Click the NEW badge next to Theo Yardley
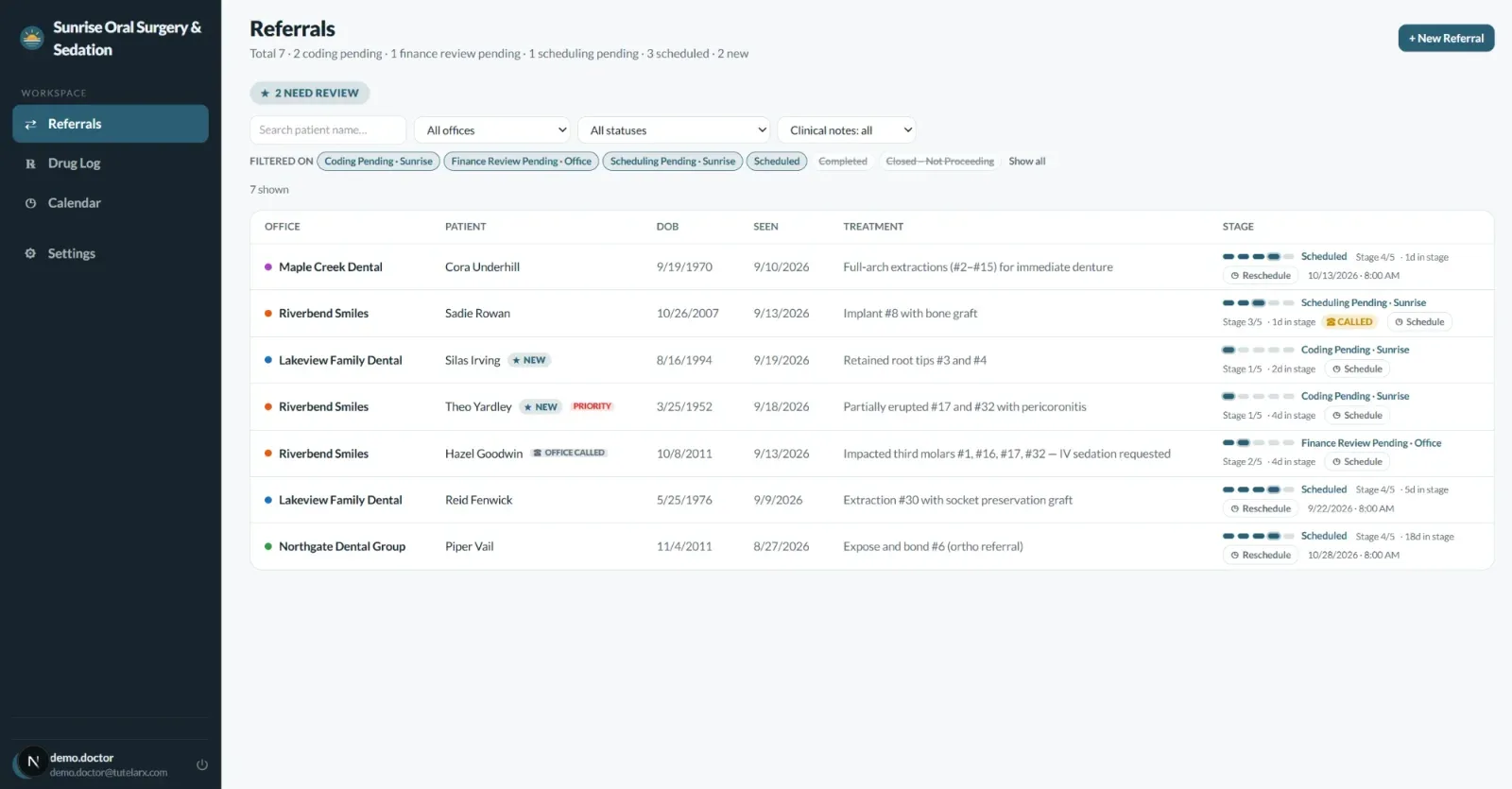1512x789 pixels. point(541,406)
